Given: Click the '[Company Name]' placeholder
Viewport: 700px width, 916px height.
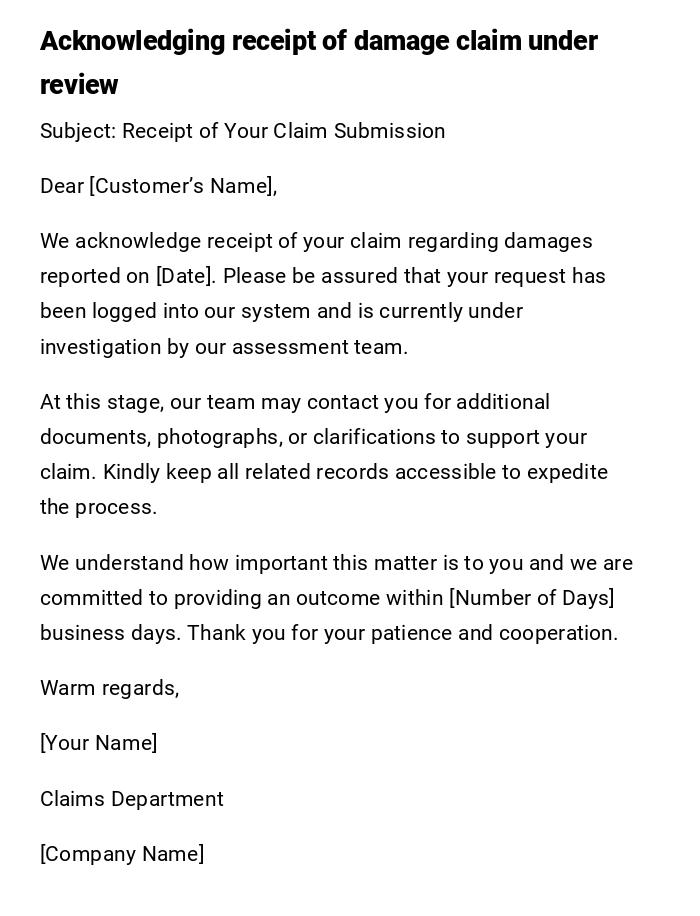Looking at the screenshot, I should point(122,854).
